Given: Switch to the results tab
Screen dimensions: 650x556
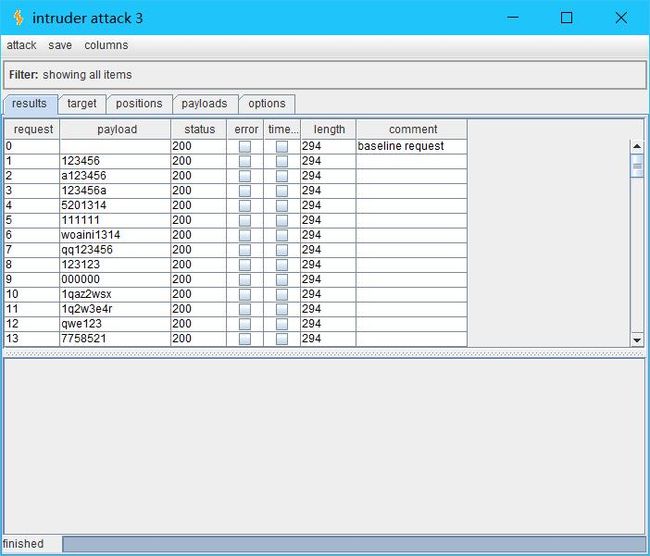Looking at the screenshot, I should click(x=29, y=104).
